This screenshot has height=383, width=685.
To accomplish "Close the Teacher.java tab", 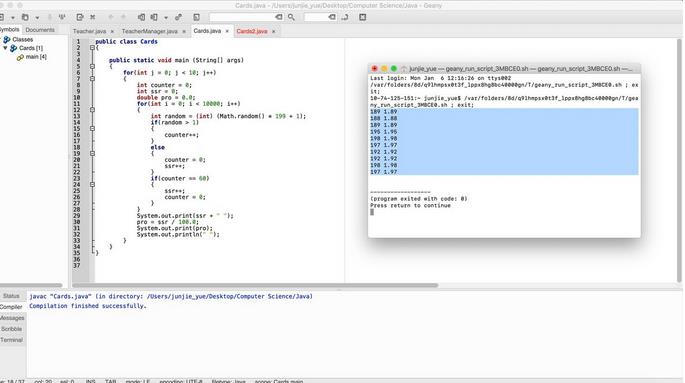I will tap(112, 31).
